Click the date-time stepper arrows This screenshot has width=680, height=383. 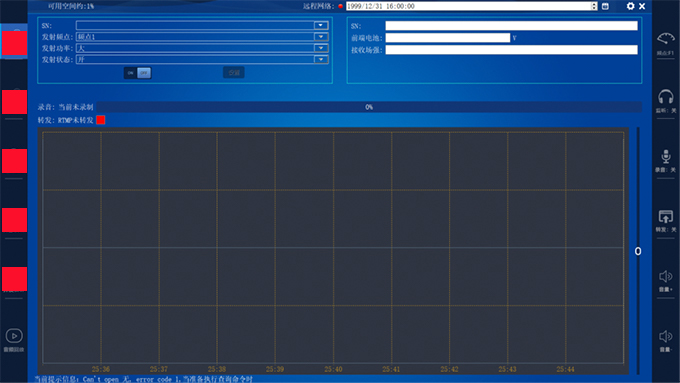coord(594,6)
